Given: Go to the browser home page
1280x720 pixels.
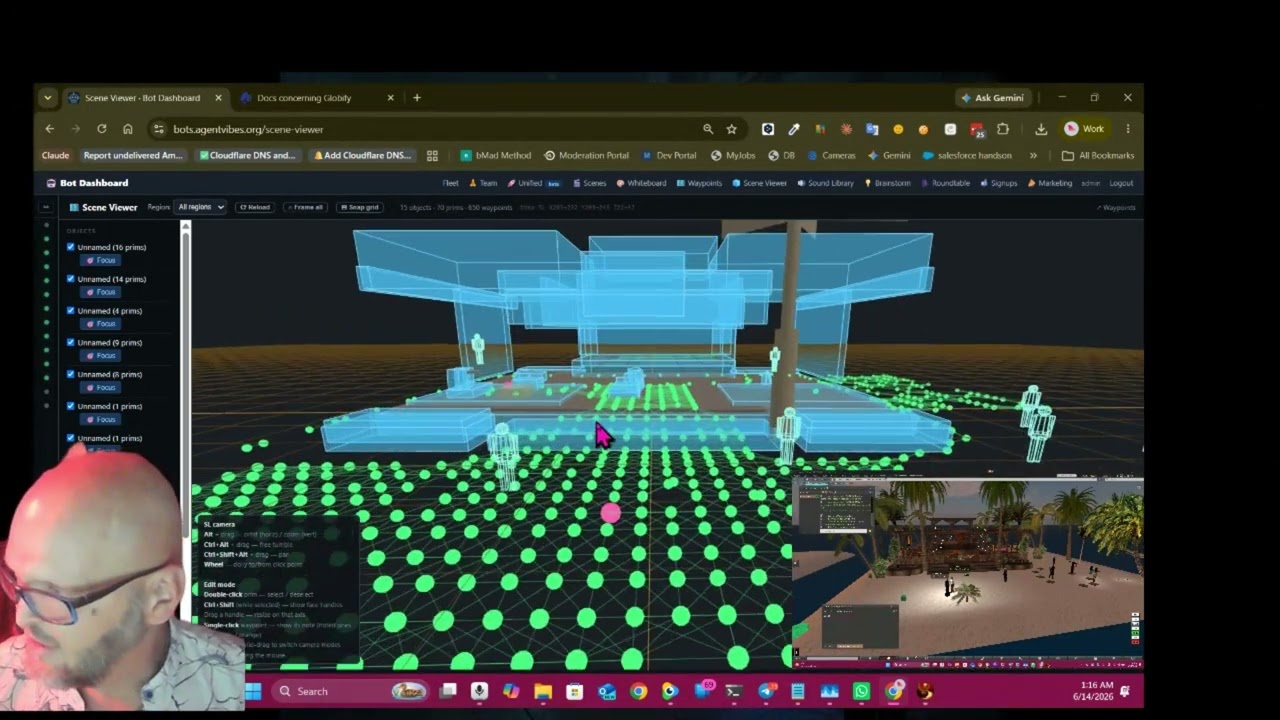Looking at the screenshot, I should coord(127,129).
